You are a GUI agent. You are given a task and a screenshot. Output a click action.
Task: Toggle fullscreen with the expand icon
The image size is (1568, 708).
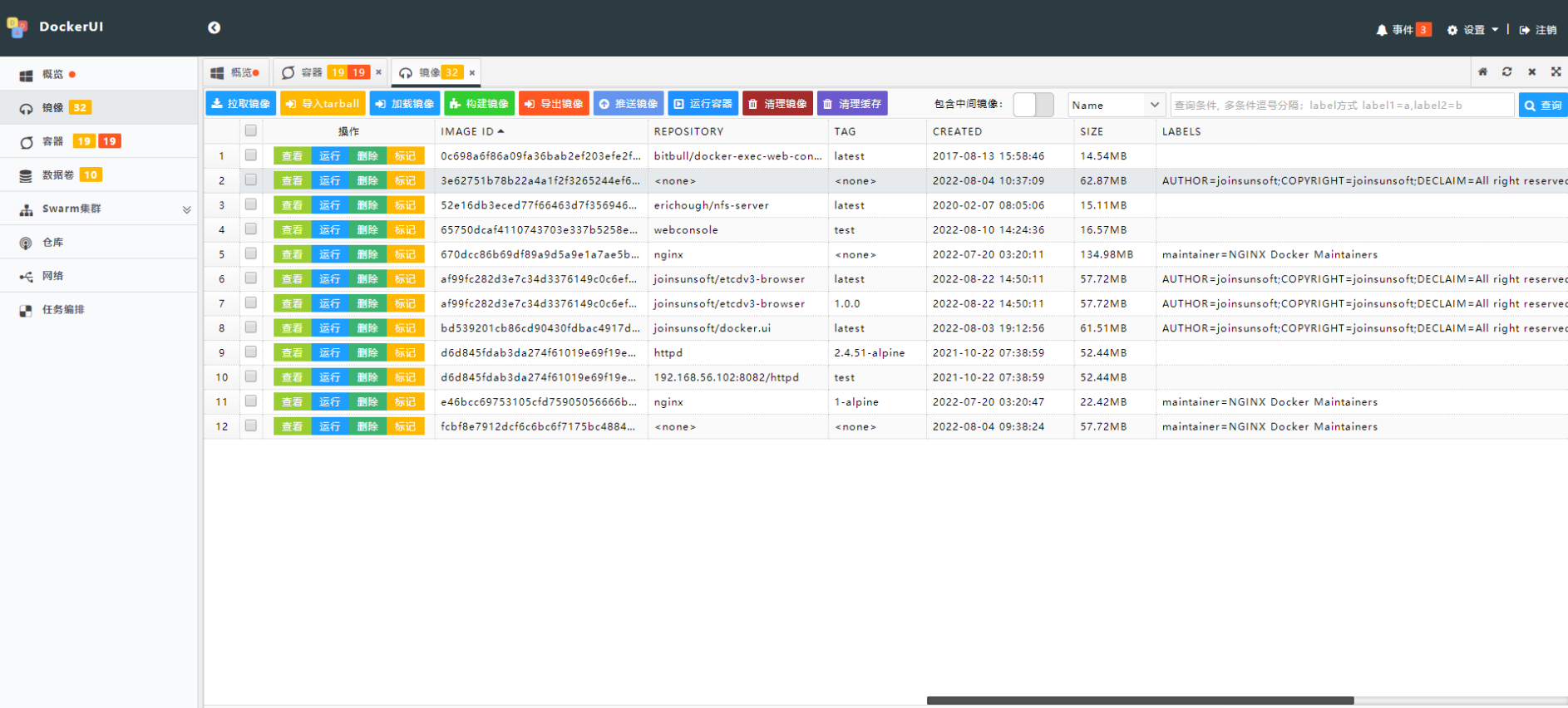tap(1556, 72)
